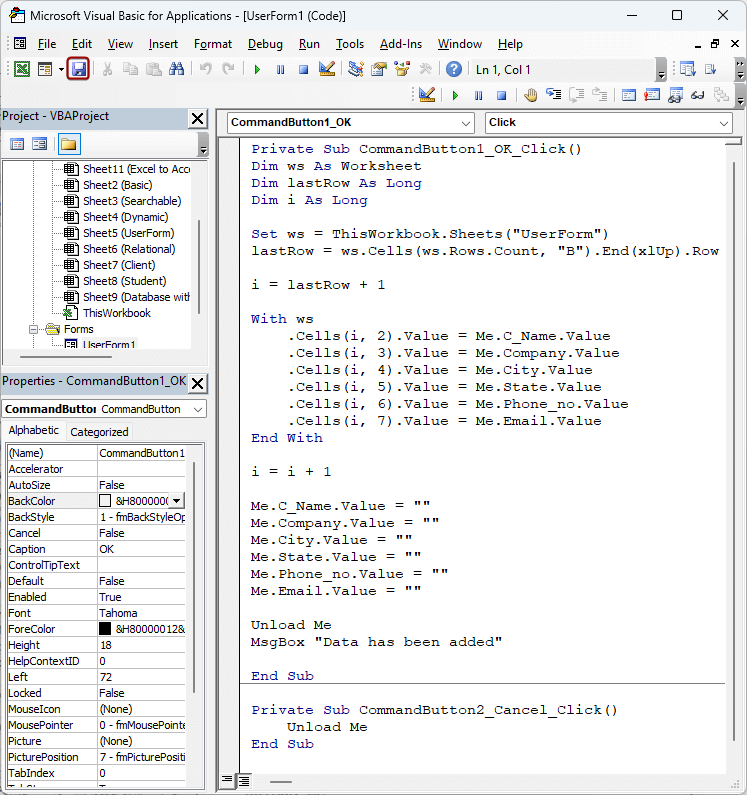Switch to Full Module View at bottom left

[x=244, y=780]
